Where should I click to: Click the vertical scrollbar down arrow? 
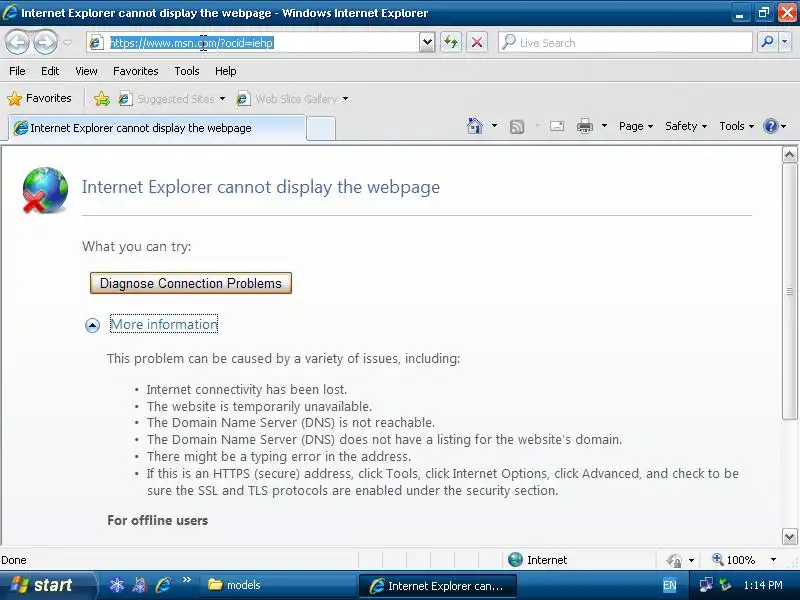pyautogui.click(x=789, y=536)
